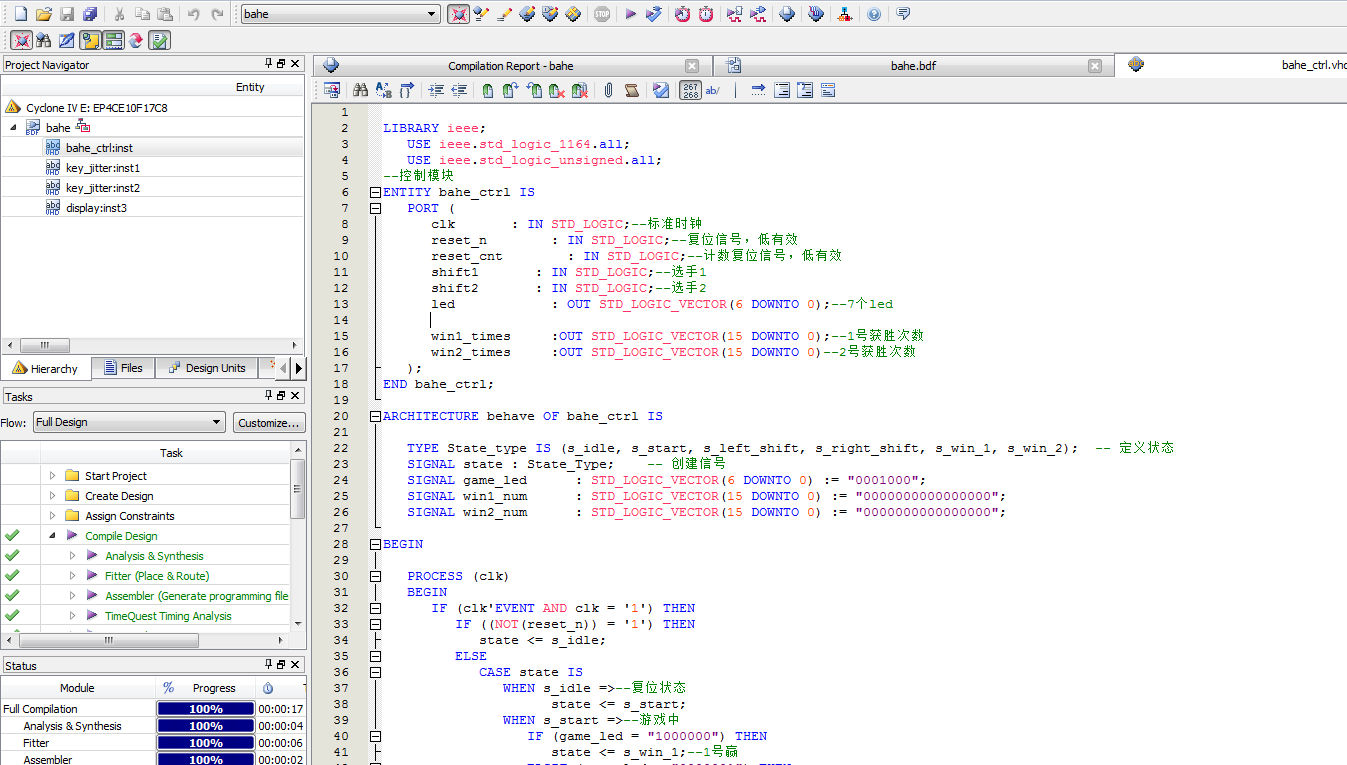This screenshot has height=765, width=1347.
Task: Close the Compilation Report tab
Action: tap(692, 66)
